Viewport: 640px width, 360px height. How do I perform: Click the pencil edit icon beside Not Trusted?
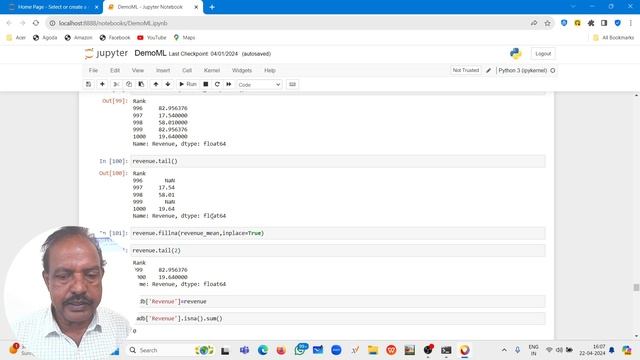point(489,70)
